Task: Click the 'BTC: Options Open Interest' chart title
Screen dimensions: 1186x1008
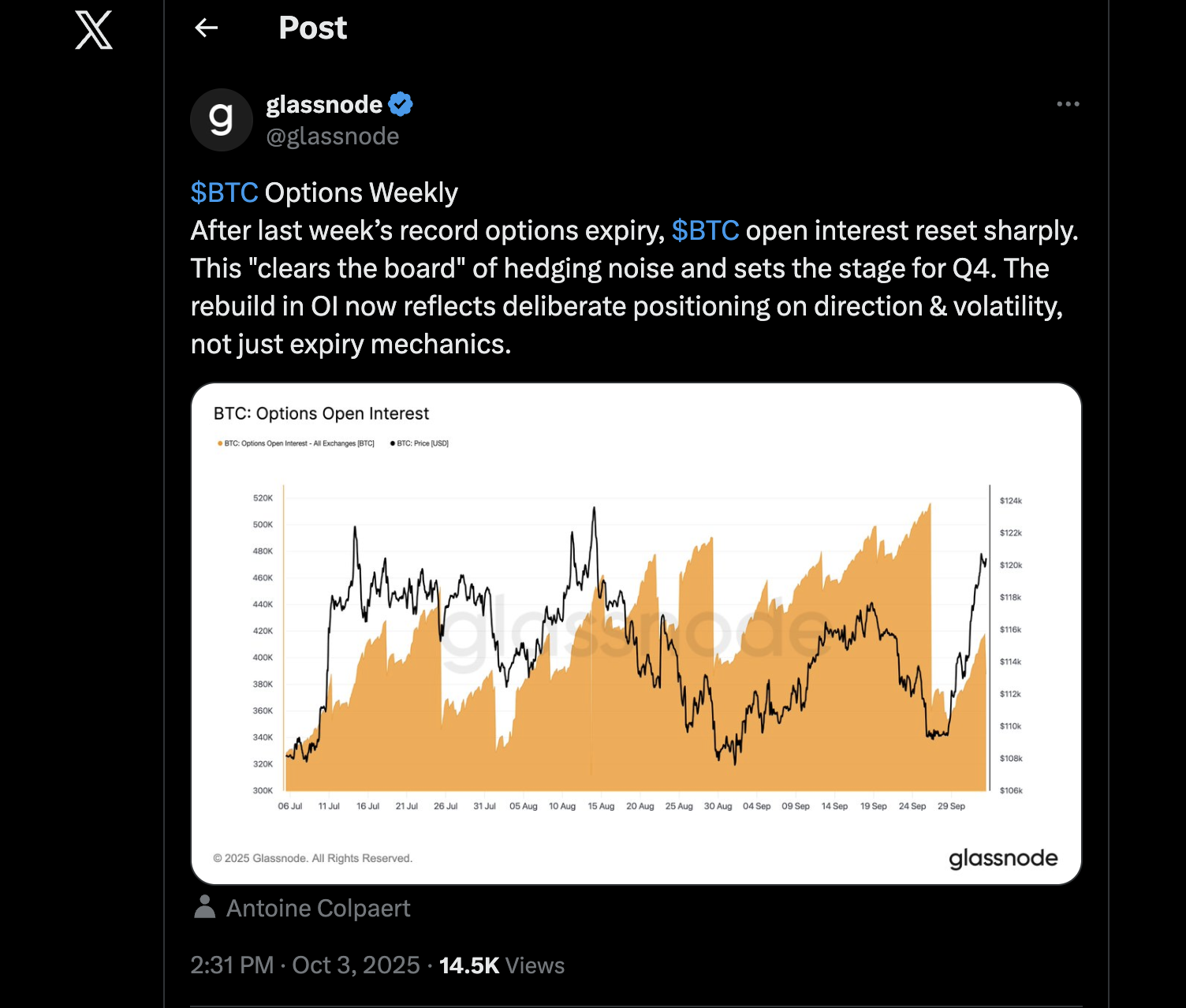Action: (321, 413)
